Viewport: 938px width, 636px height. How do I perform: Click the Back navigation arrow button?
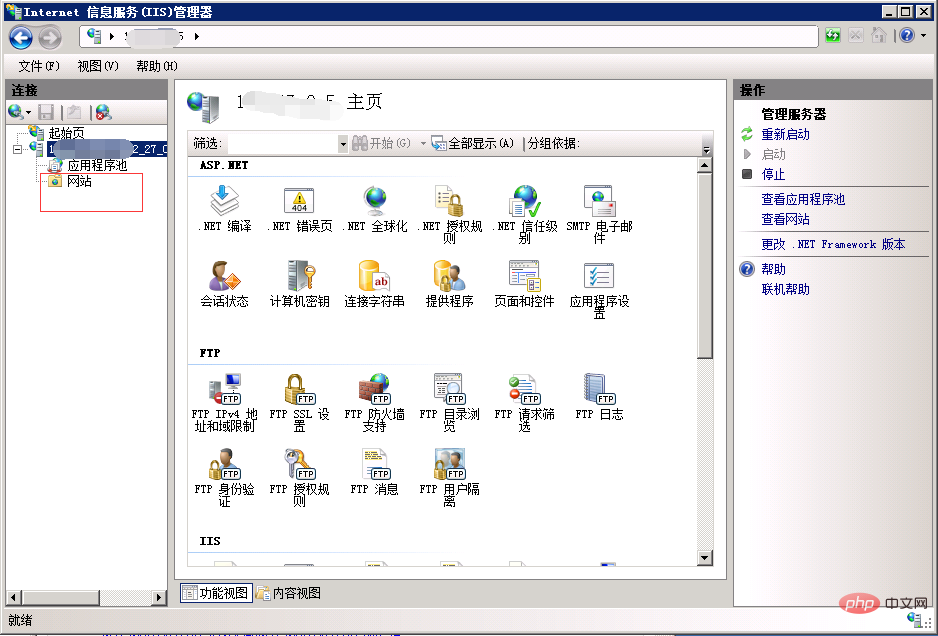tap(21, 38)
